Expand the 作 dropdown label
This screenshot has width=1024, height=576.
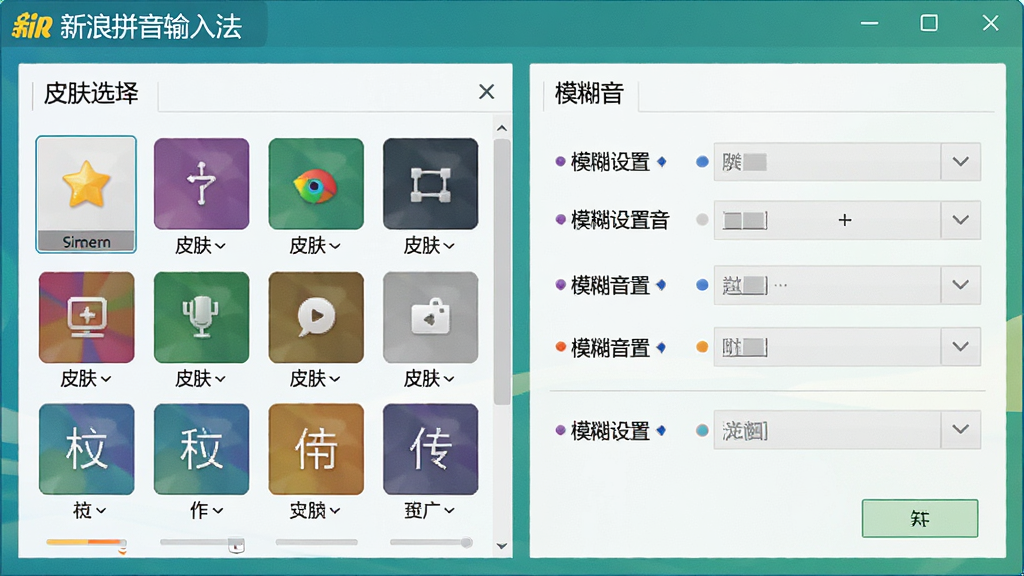click(206, 510)
